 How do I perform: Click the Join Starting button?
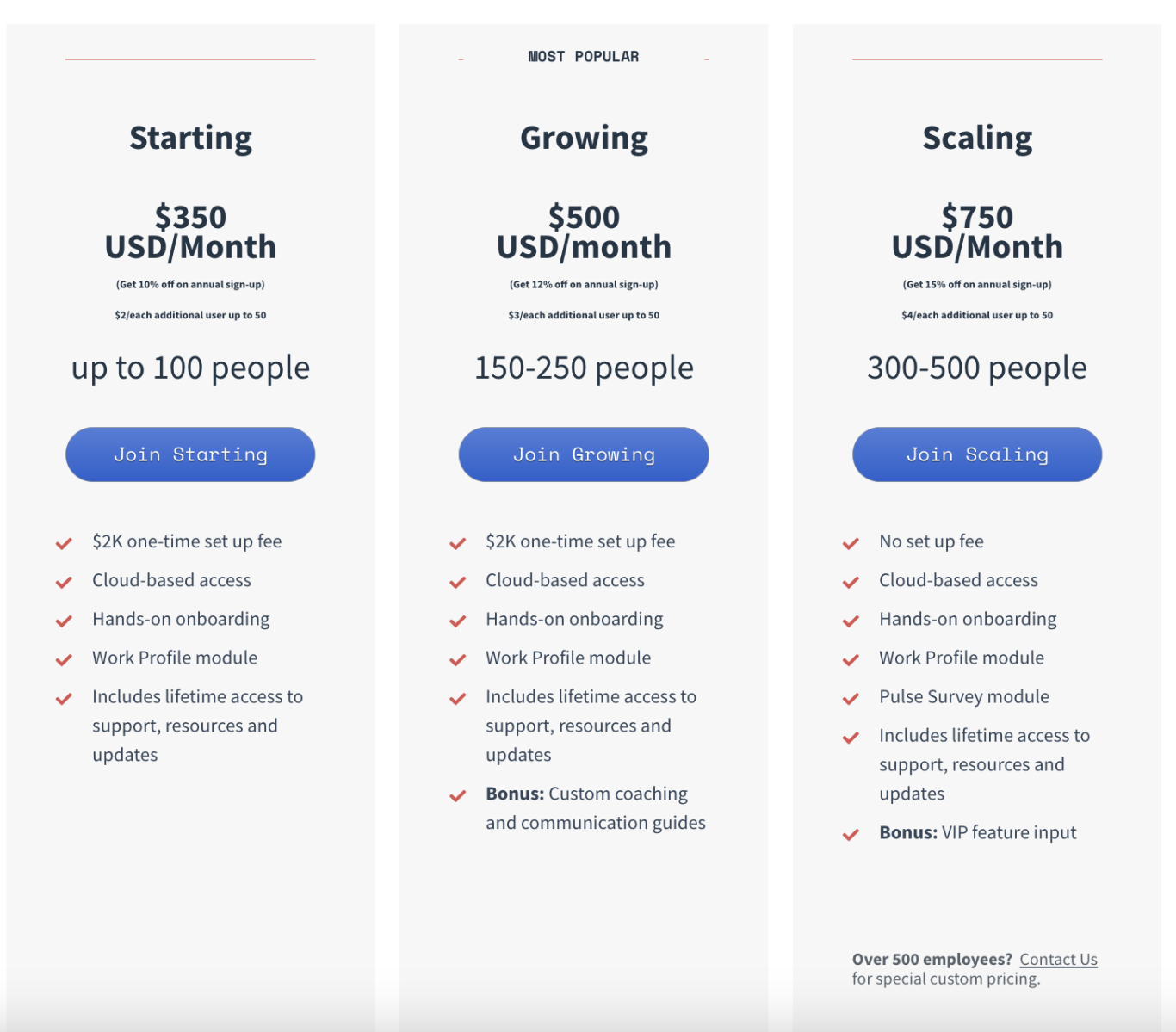(190, 454)
